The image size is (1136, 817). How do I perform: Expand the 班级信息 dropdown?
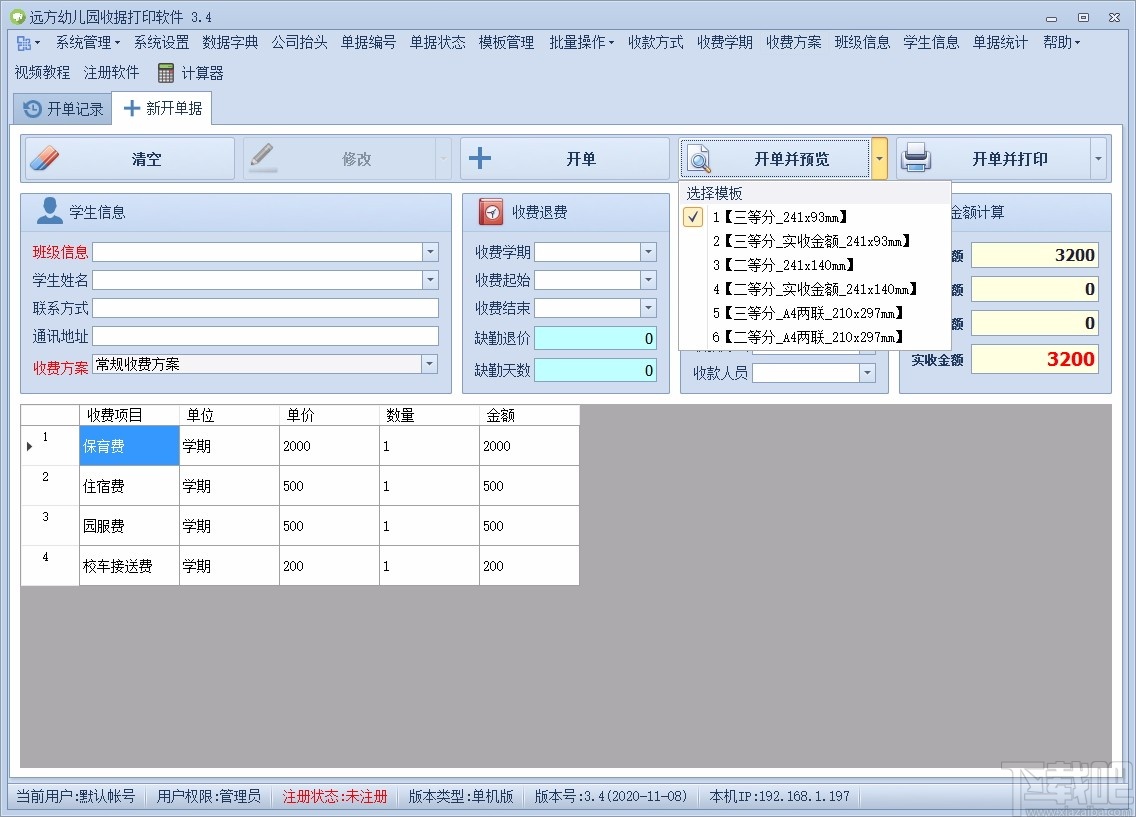pyautogui.click(x=430, y=251)
